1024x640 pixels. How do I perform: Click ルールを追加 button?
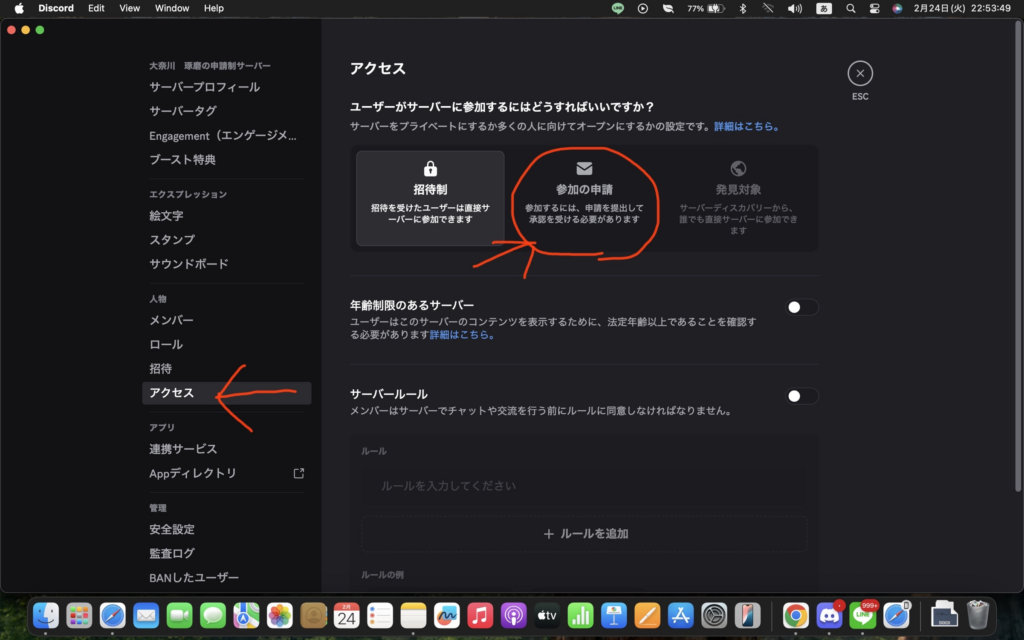pos(584,534)
